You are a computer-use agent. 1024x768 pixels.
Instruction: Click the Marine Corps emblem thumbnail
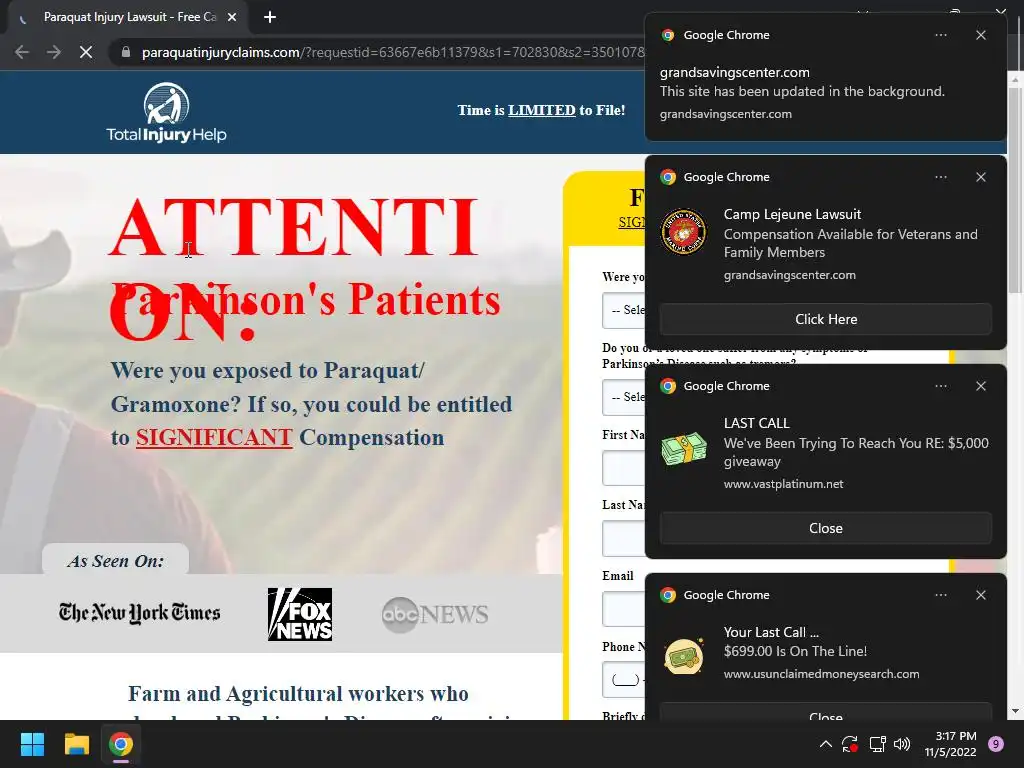click(683, 232)
